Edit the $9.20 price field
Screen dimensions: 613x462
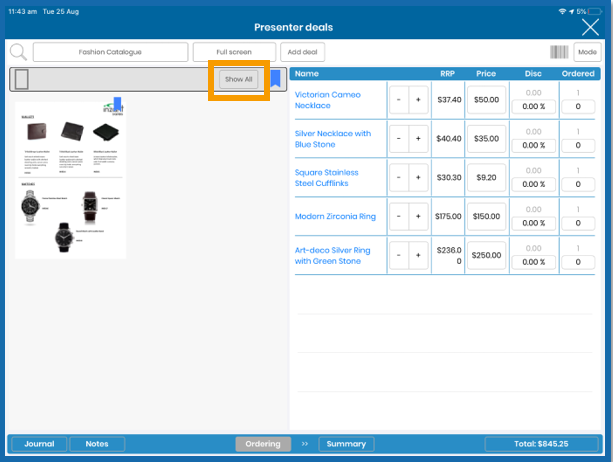coord(486,177)
